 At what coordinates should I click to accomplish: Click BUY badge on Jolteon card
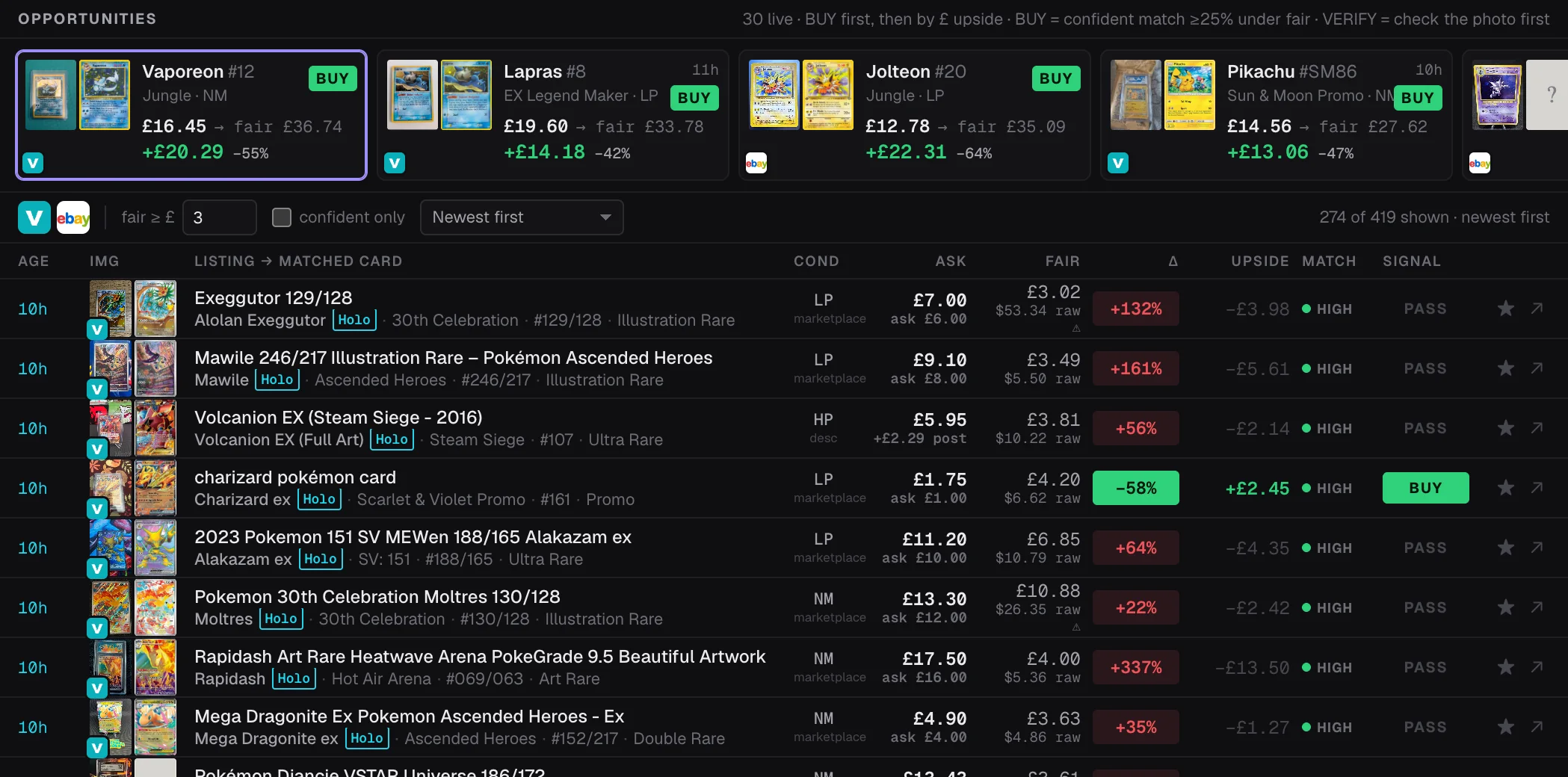click(1056, 78)
